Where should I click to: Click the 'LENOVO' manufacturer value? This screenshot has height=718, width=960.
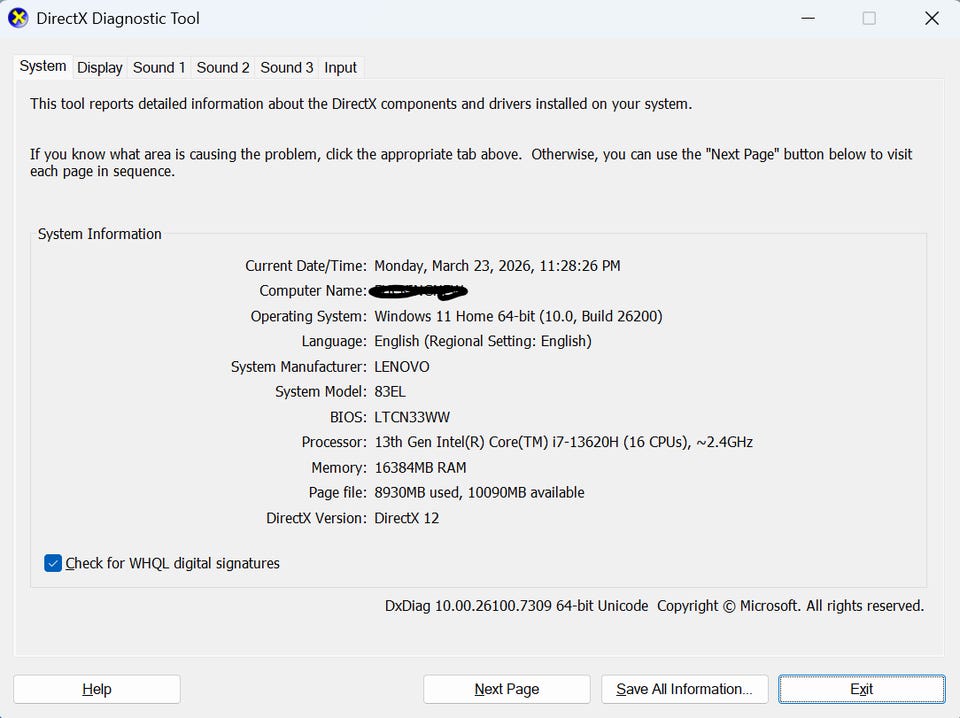402,367
